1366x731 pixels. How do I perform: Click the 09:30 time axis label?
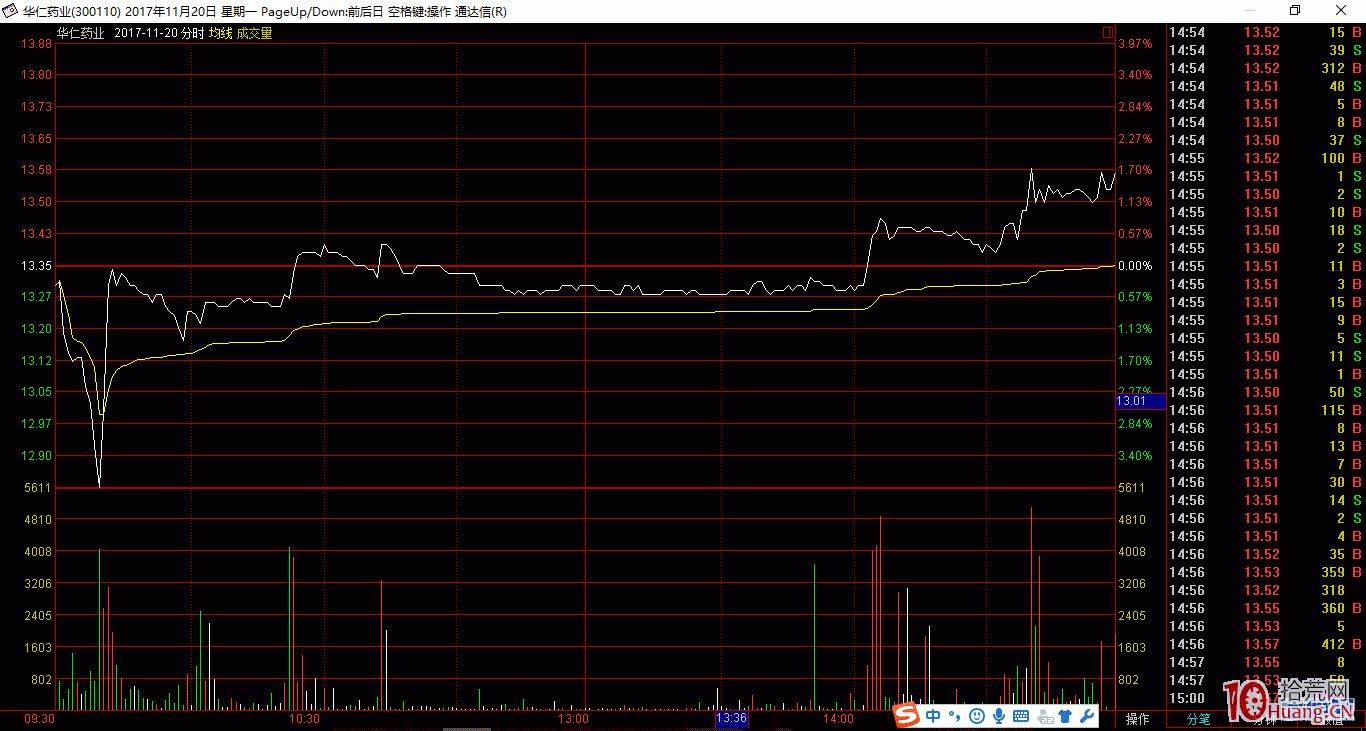coord(39,718)
